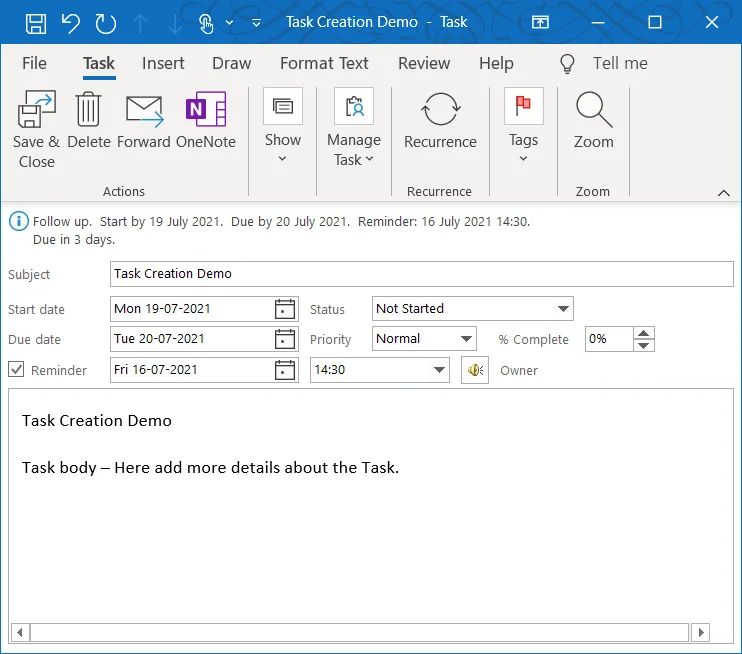
Task: Decrease % Complete with down arrow
Action: [x=644, y=345]
